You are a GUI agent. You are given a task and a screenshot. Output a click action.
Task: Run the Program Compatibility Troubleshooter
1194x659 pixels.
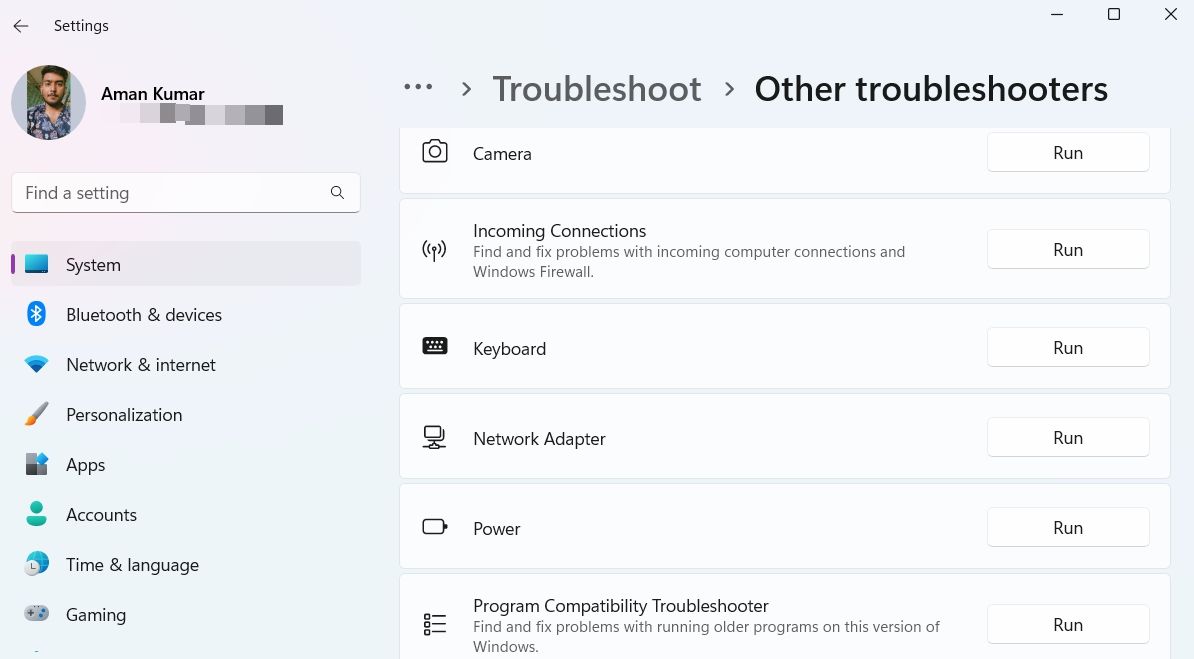[1067, 624]
